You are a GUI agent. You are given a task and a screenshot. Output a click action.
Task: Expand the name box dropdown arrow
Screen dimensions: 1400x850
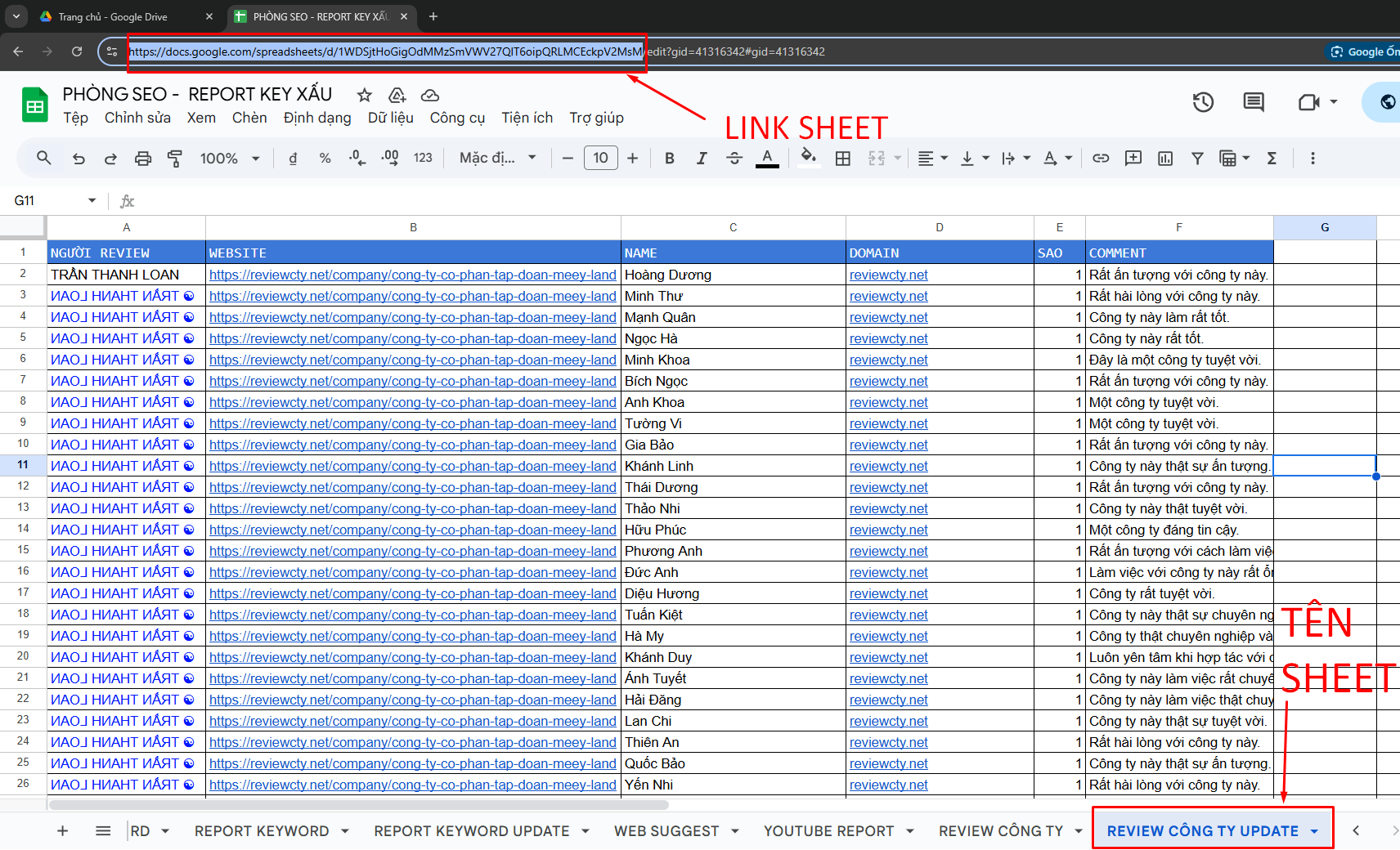(92, 200)
